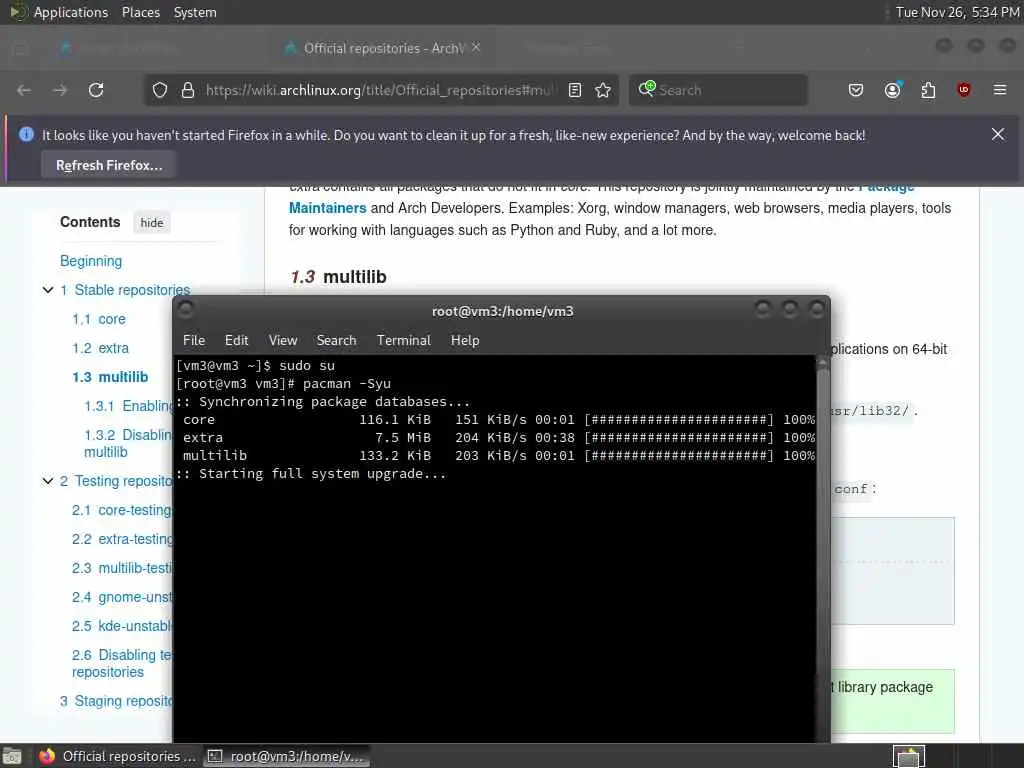Click the Beginning link in Contents

91,261
